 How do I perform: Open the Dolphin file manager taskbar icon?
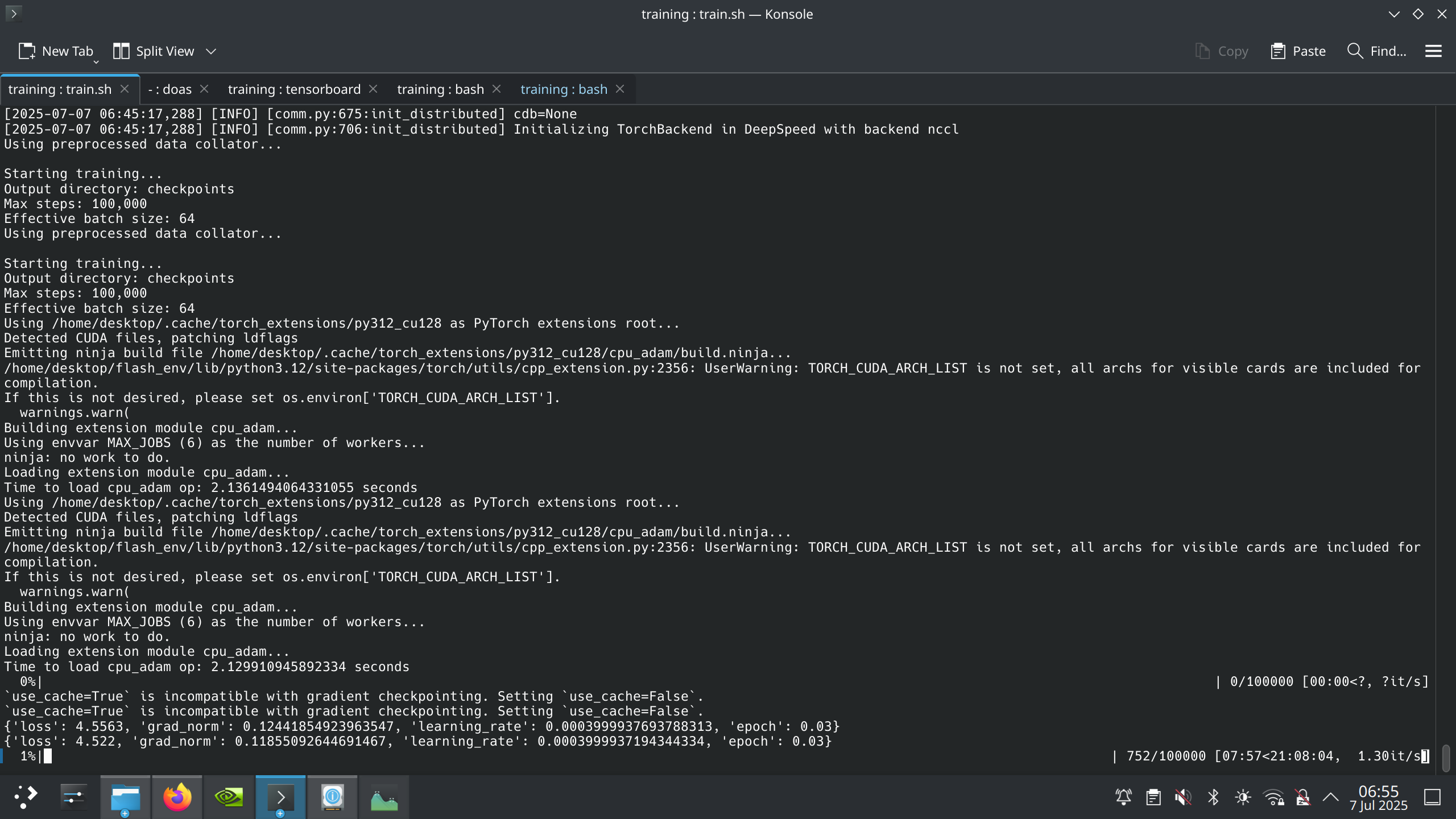125,797
